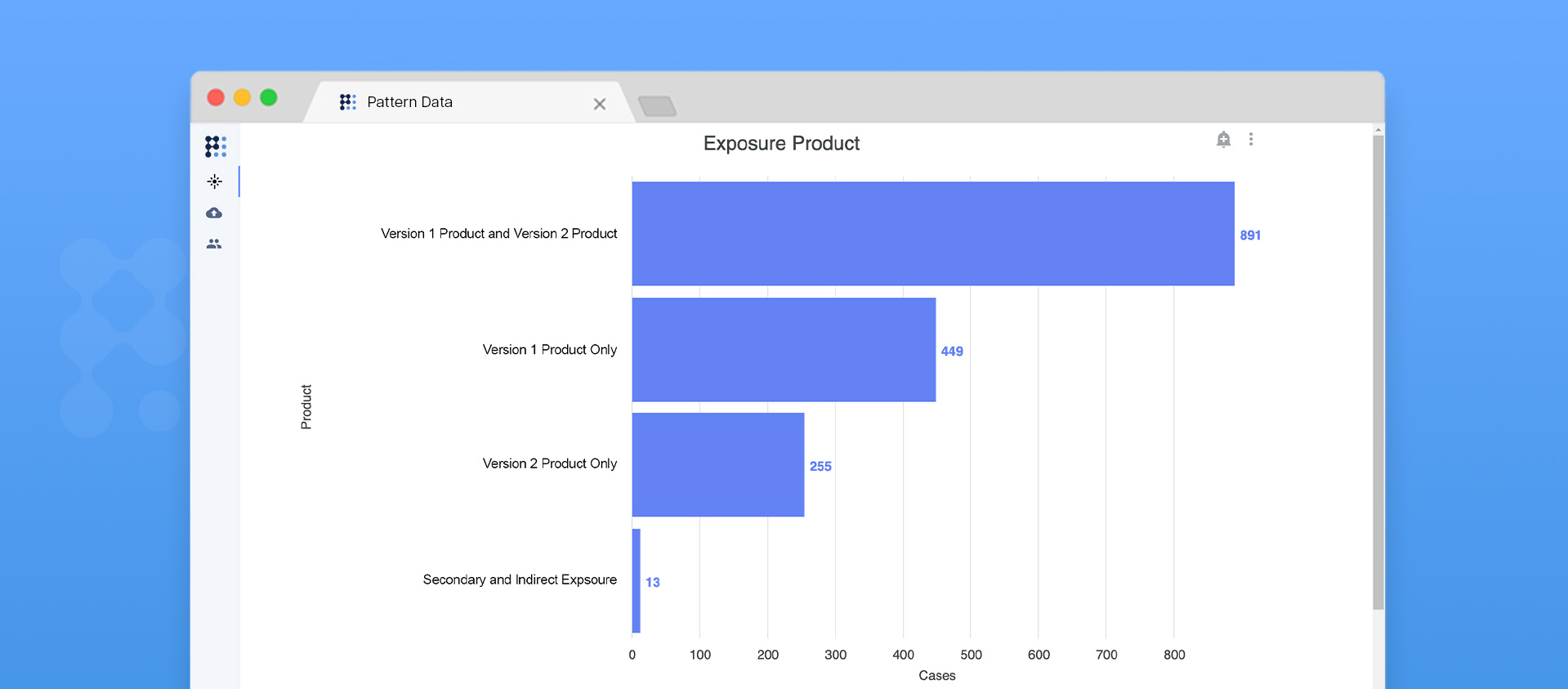Click the 891 value label
Image resolution: width=1568 pixels, height=689 pixels.
tap(1250, 235)
